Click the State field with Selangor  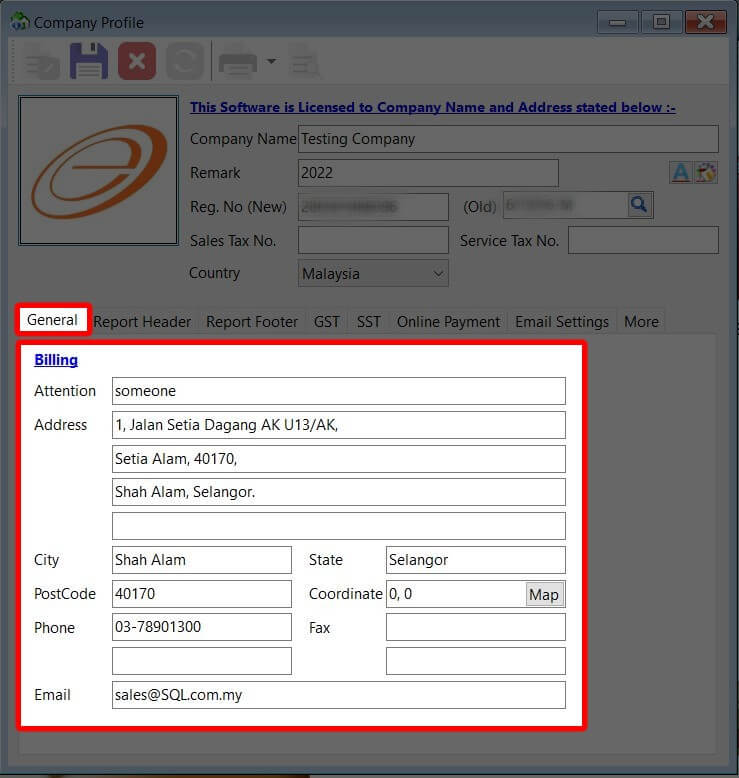tap(475, 560)
